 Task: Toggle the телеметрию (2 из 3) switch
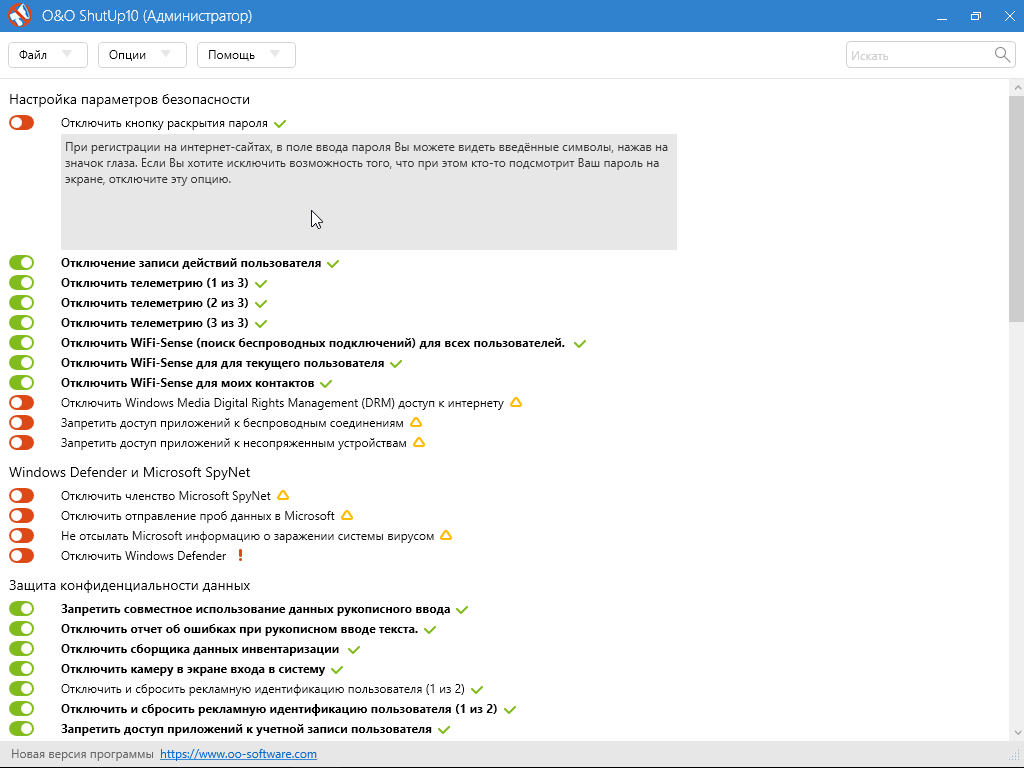[22, 302]
